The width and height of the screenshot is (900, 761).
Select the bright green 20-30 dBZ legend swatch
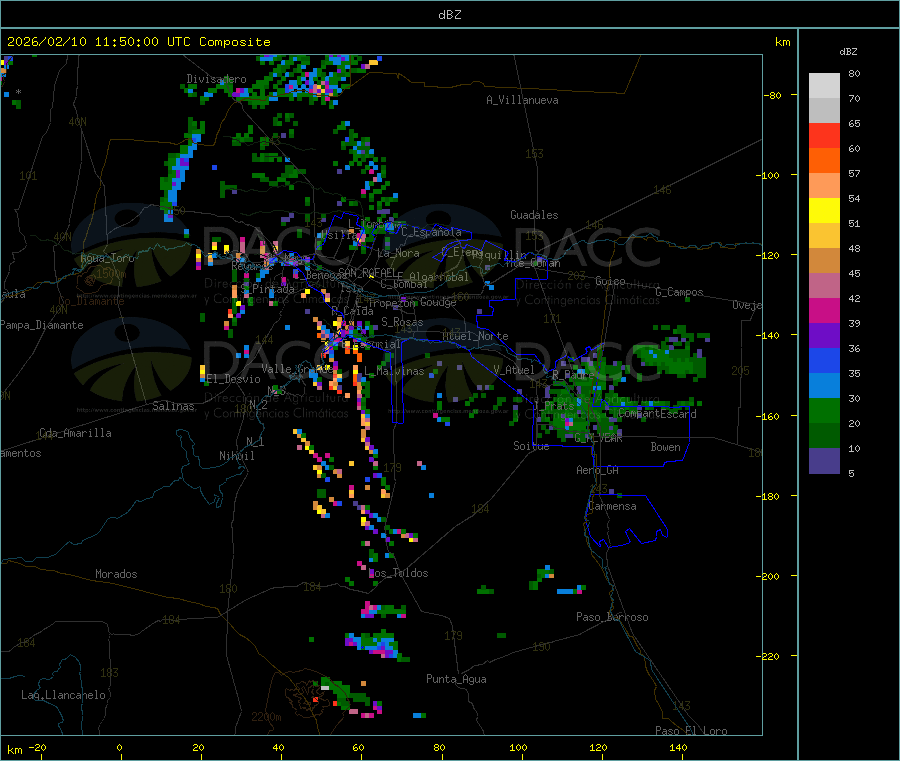824,410
